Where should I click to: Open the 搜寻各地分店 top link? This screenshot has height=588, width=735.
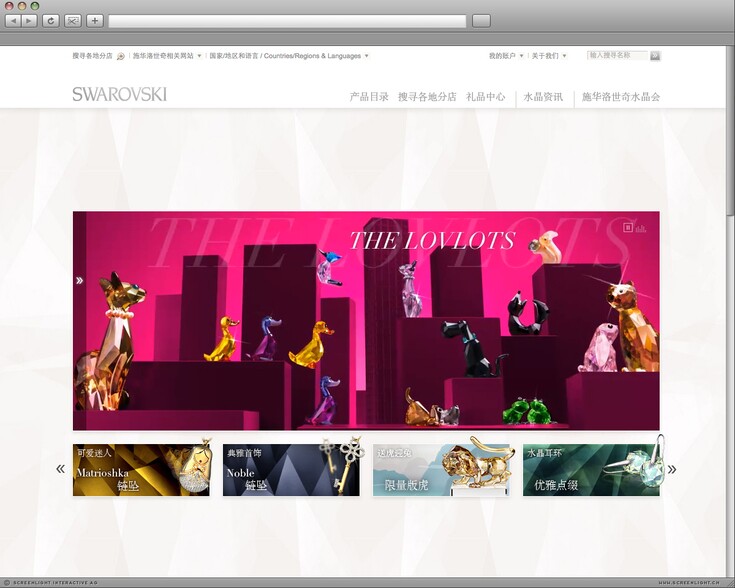(x=92, y=56)
